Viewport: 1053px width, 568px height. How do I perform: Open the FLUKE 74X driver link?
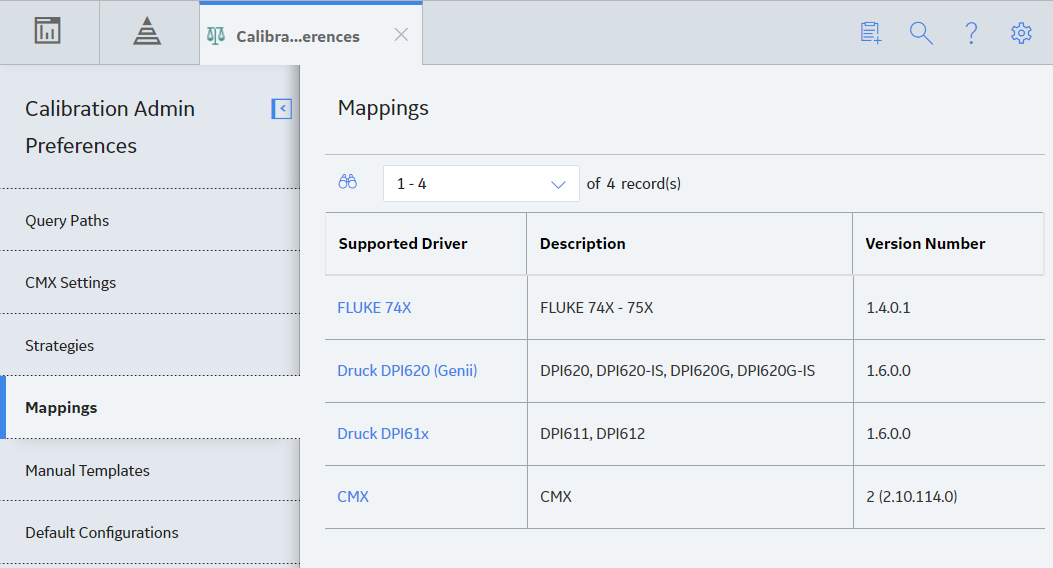coord(374,307)
